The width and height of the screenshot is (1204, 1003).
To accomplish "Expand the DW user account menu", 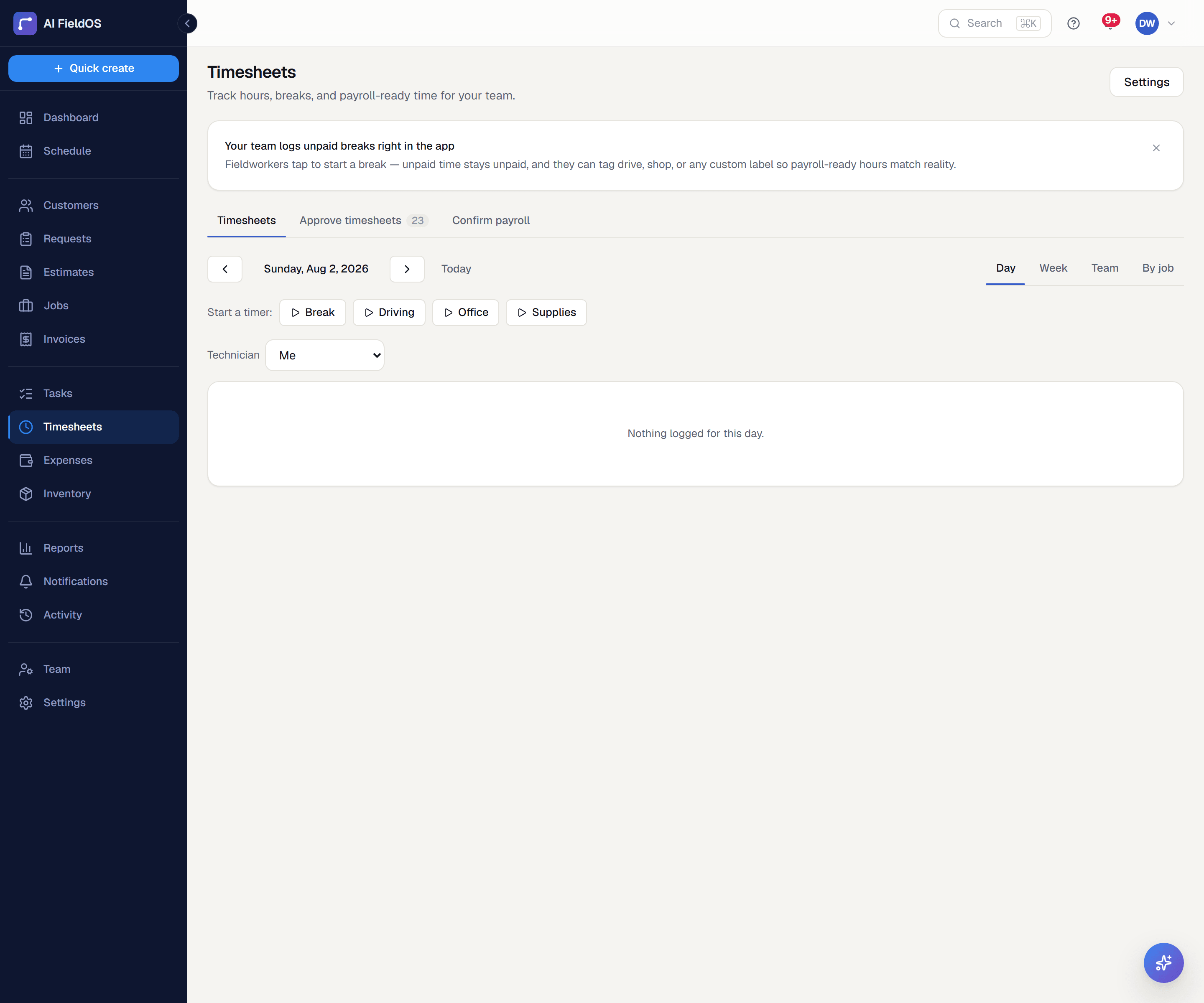I will (x=1156, y=23).
